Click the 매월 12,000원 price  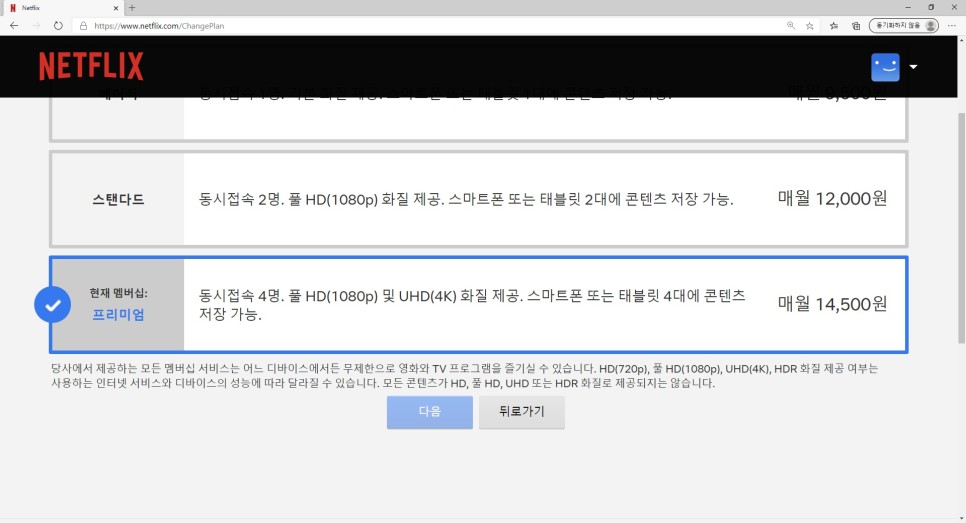point(832,198)
